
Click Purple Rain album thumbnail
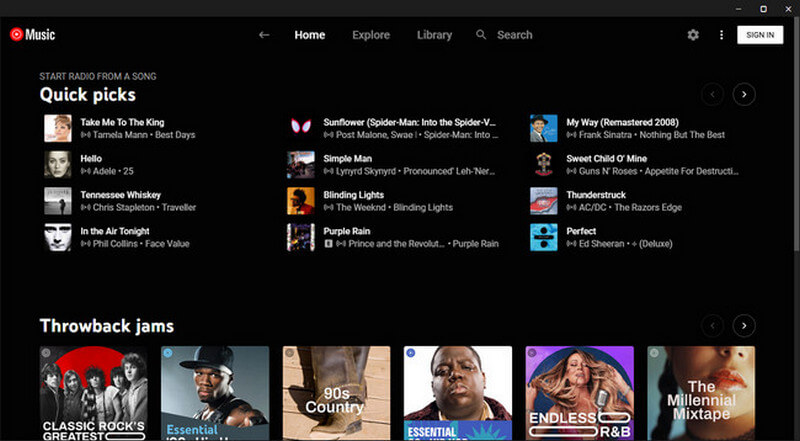coord(301,237)
